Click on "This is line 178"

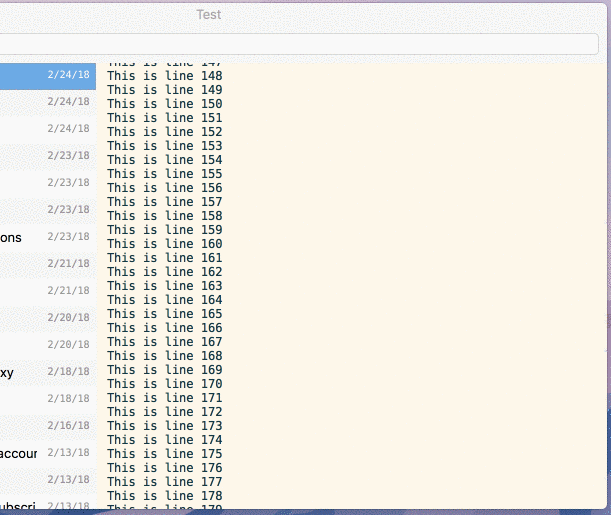[165, 496]
